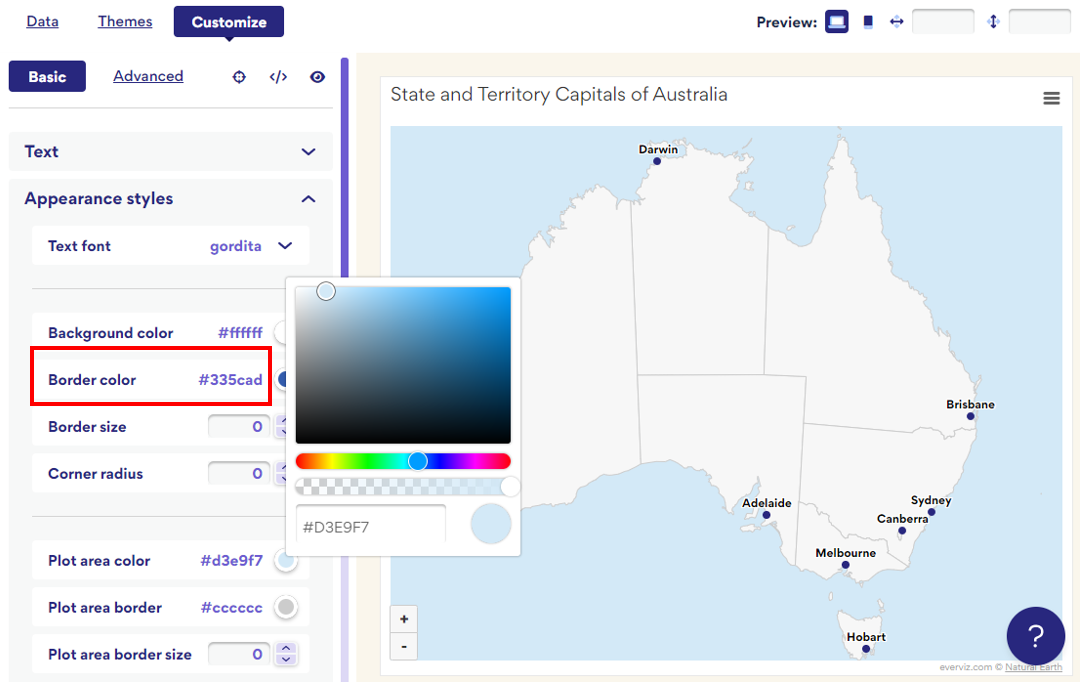Click the horizontal resize arrow icon near Preview
Viewport: 1084px width, 689px height.
pos(896,20)
